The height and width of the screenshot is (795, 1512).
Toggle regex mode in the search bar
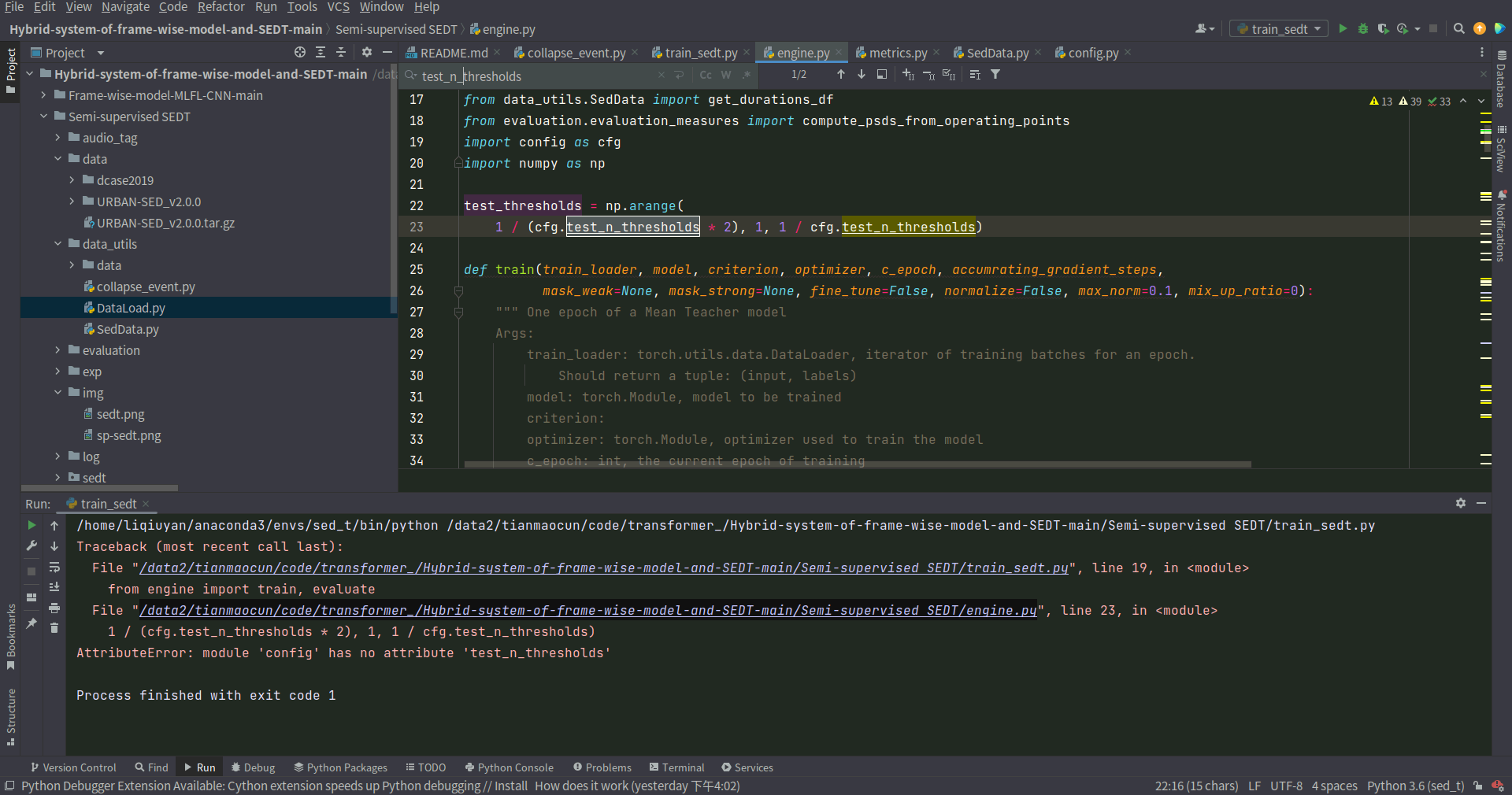tap(745, 75)
